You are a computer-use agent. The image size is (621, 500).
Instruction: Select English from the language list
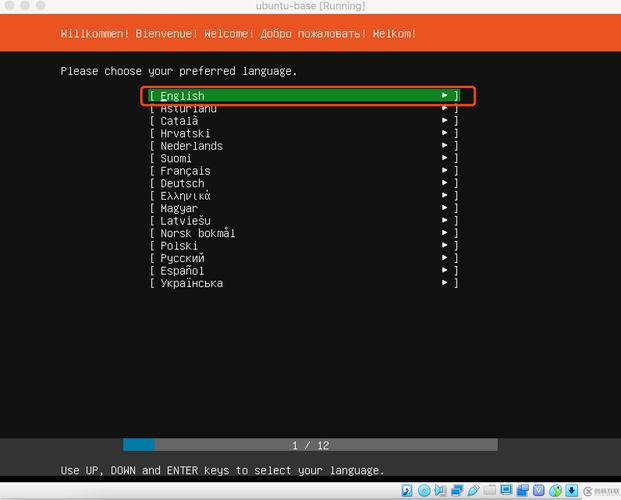click(182, 96)
